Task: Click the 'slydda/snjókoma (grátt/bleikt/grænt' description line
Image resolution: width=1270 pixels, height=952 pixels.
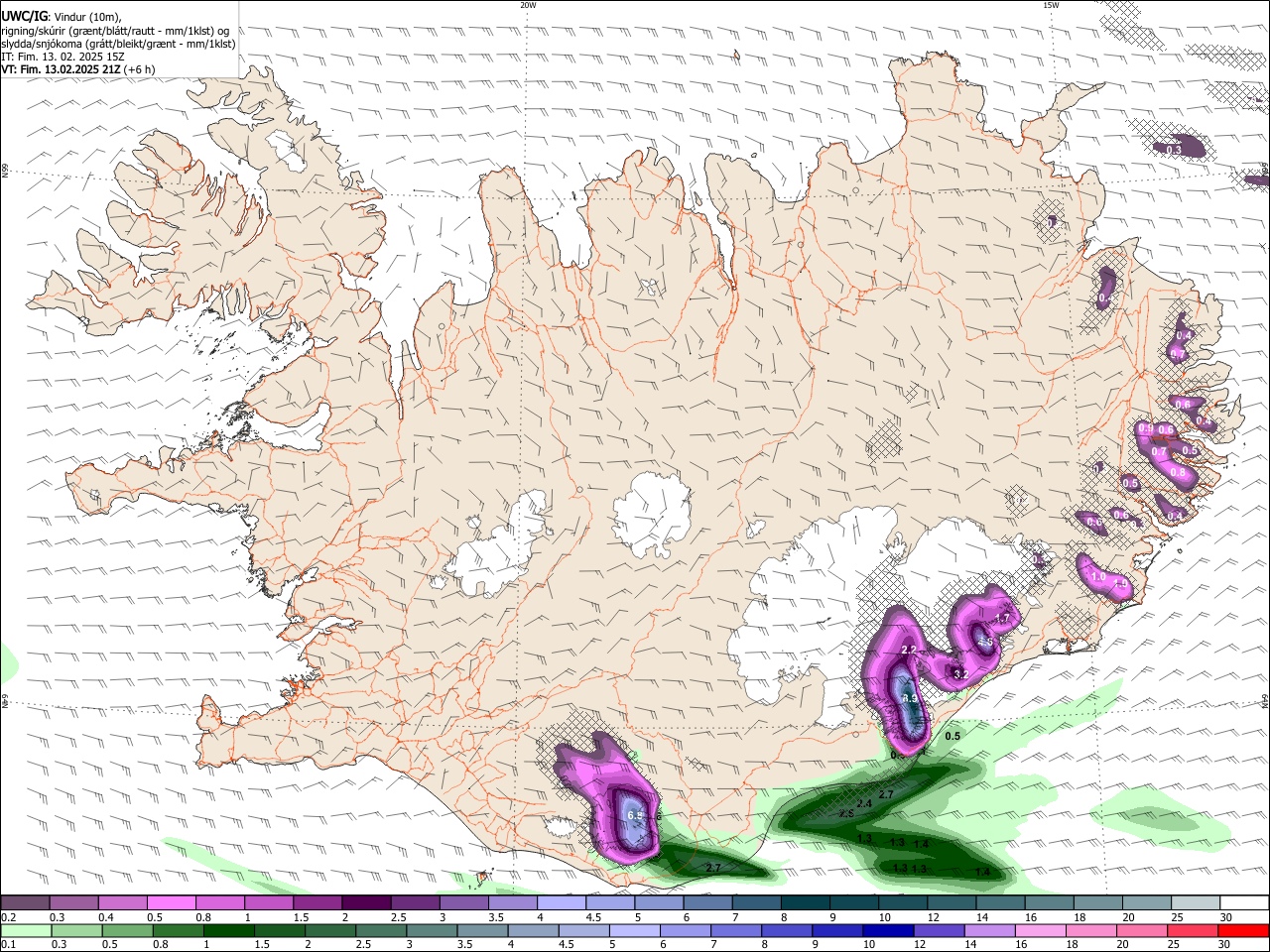Action: click(118, 44)
